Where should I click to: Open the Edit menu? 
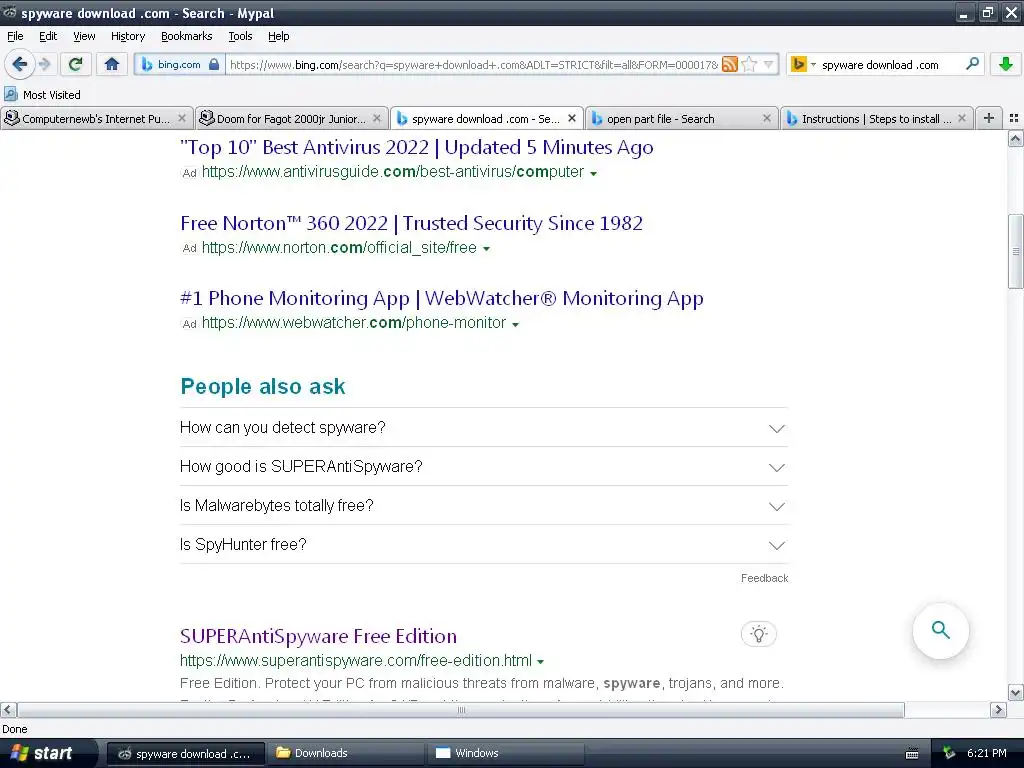tap(48, 36)
